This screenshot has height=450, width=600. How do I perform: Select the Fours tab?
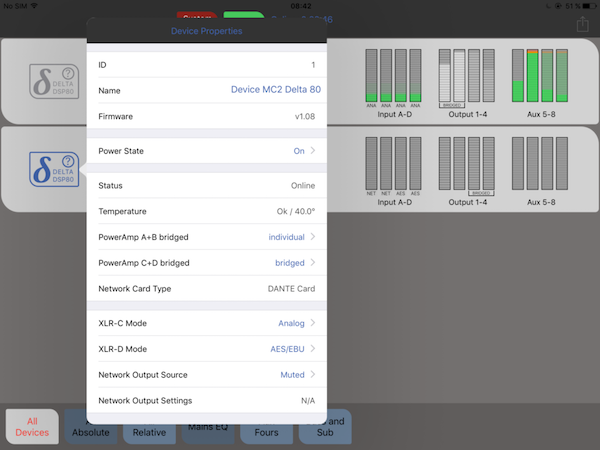266,433
